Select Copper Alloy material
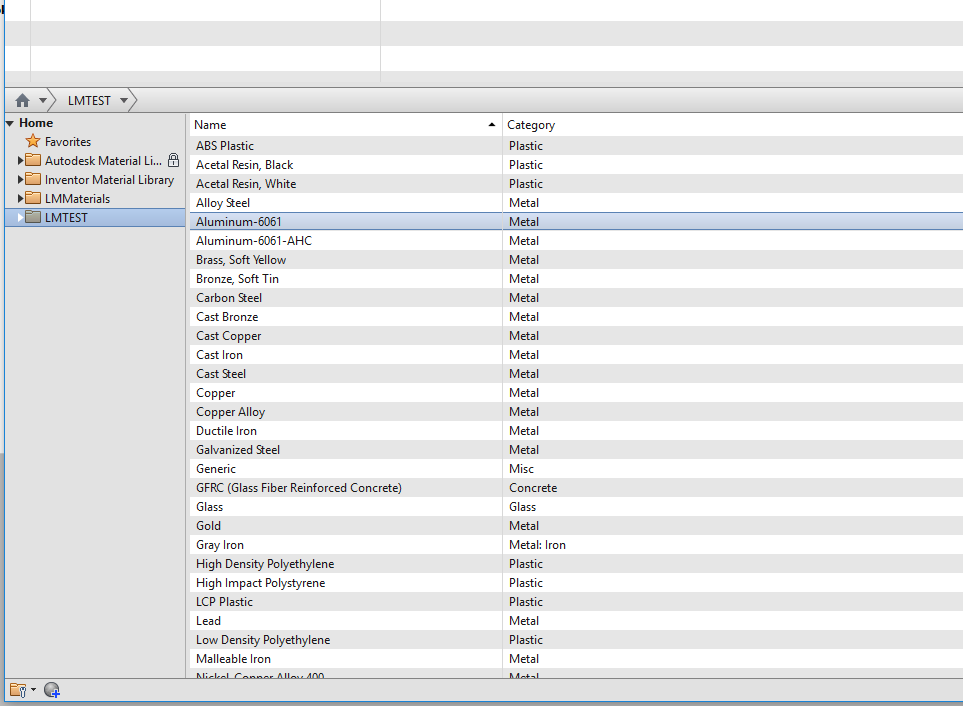 tap(231, 413)
